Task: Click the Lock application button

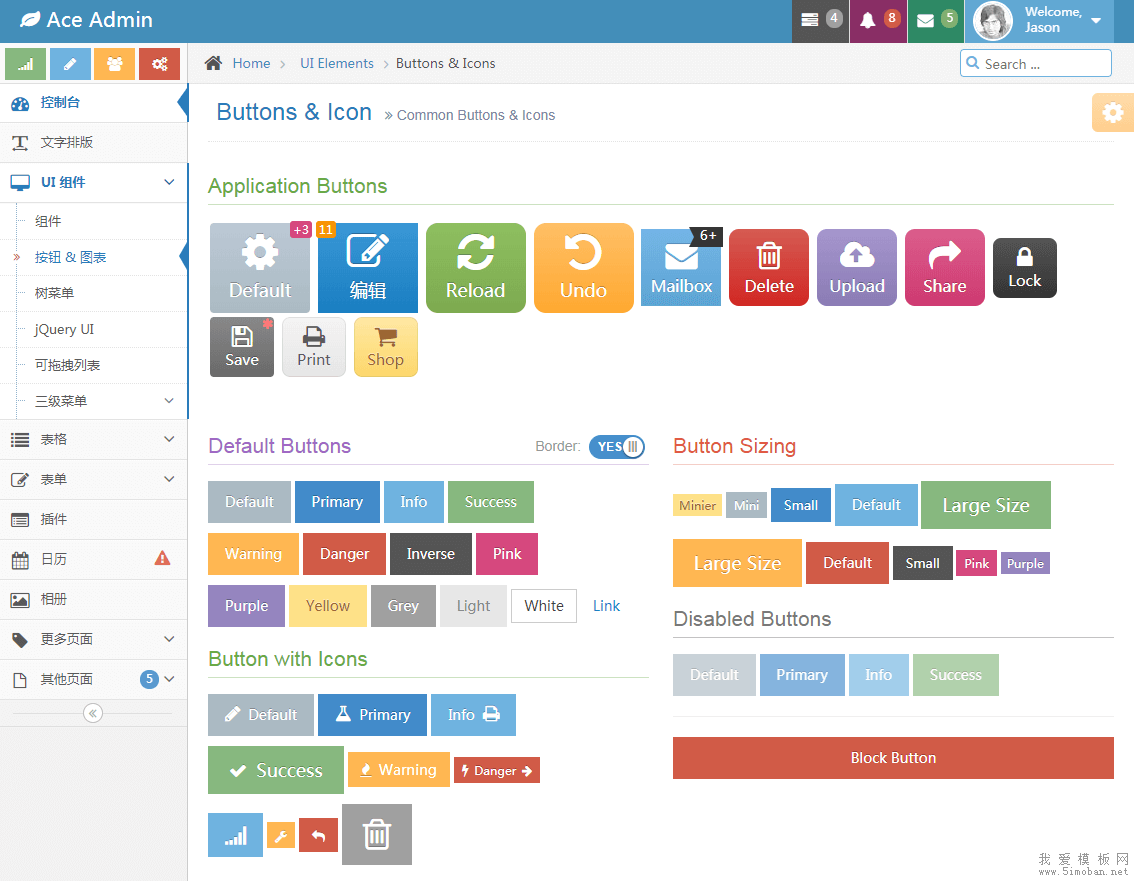Action: tap(1024, 268)
